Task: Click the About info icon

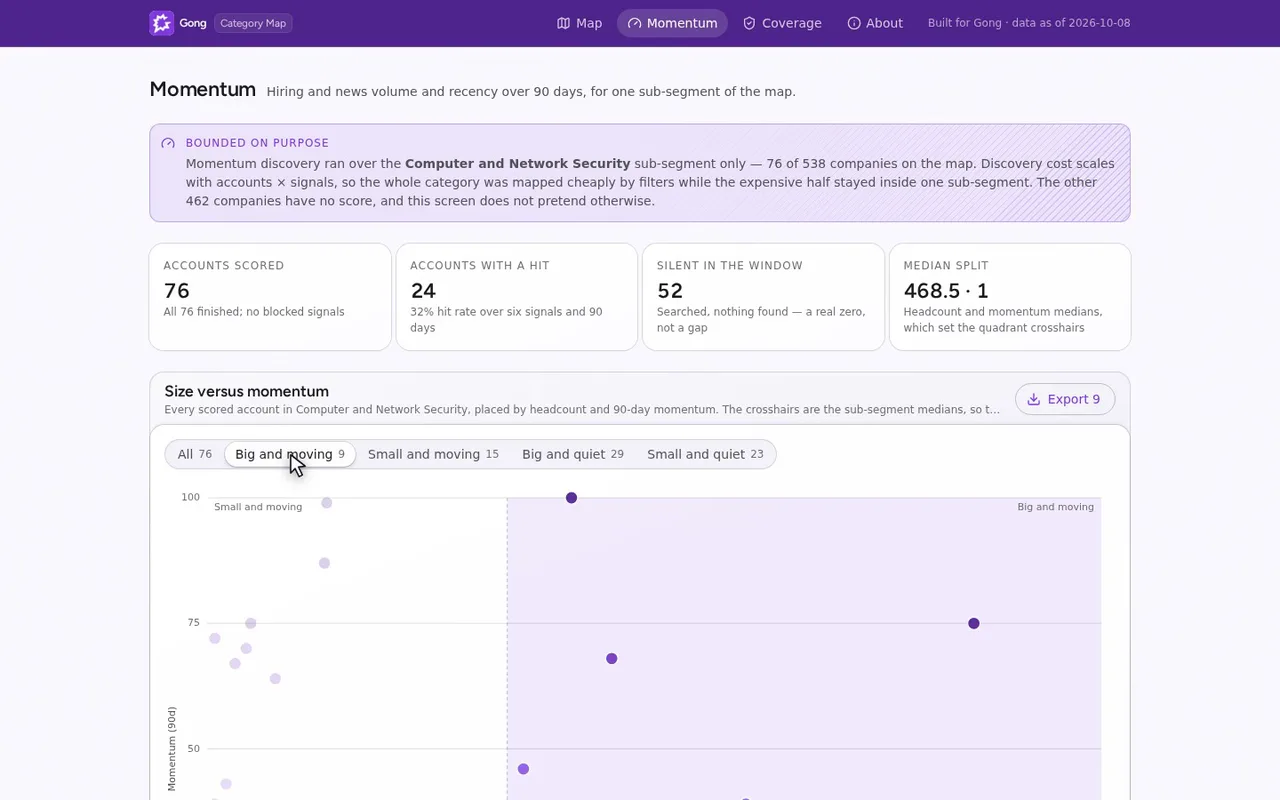Action: point(854,23)
